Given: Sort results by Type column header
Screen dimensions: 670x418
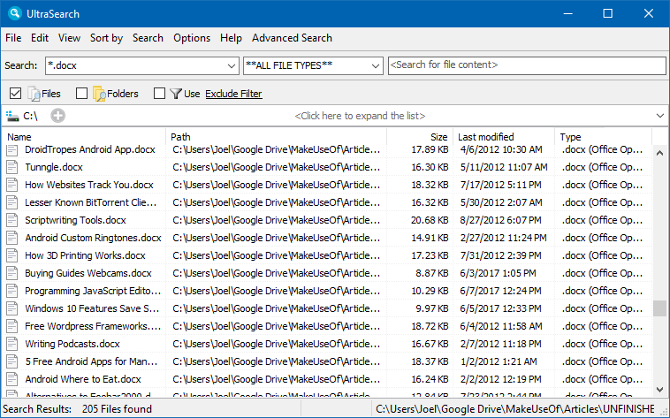Looking at the screenshot, I should click(x=603, y=137).
